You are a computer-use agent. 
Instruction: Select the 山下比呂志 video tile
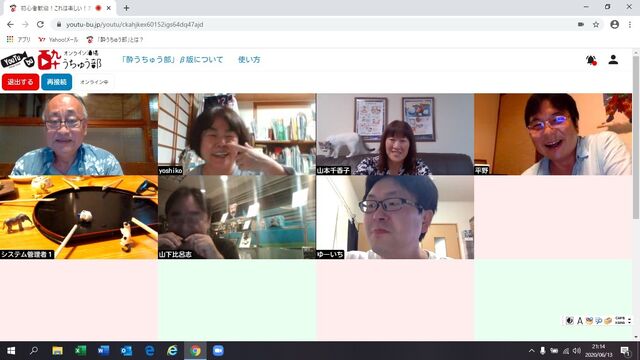coord(237,217)
